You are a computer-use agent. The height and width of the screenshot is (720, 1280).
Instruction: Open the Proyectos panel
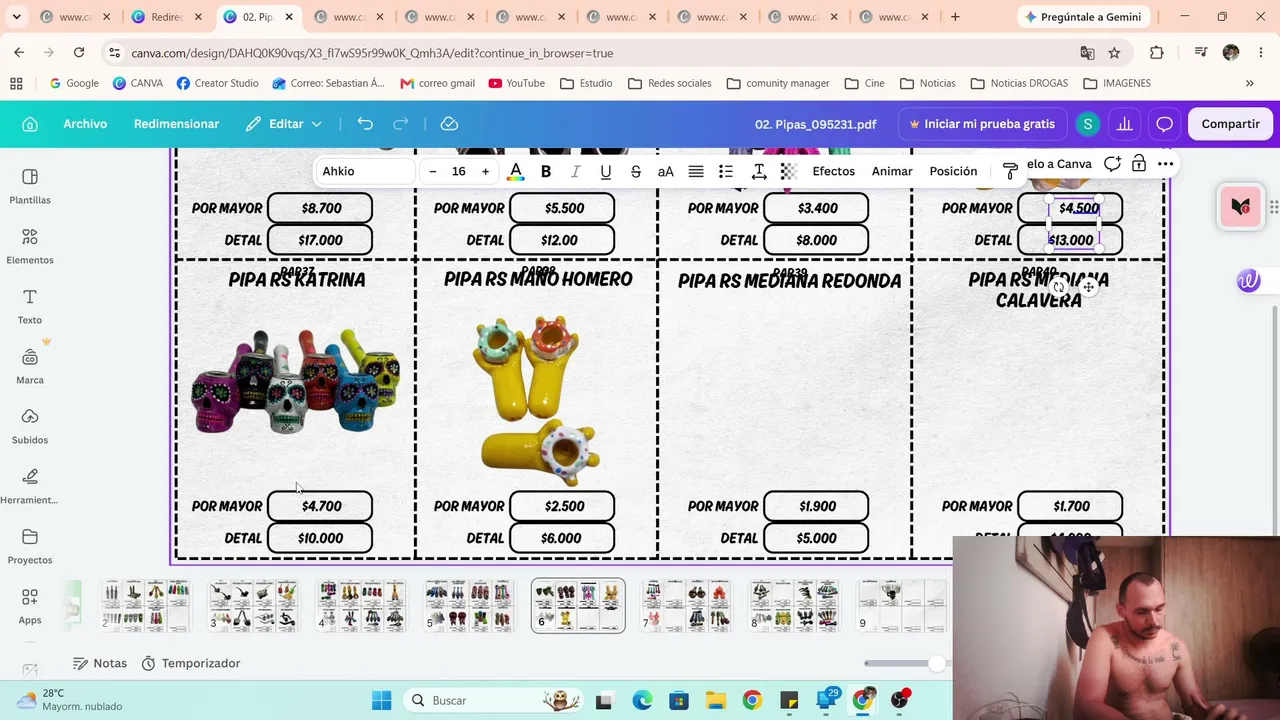(30, 546)
